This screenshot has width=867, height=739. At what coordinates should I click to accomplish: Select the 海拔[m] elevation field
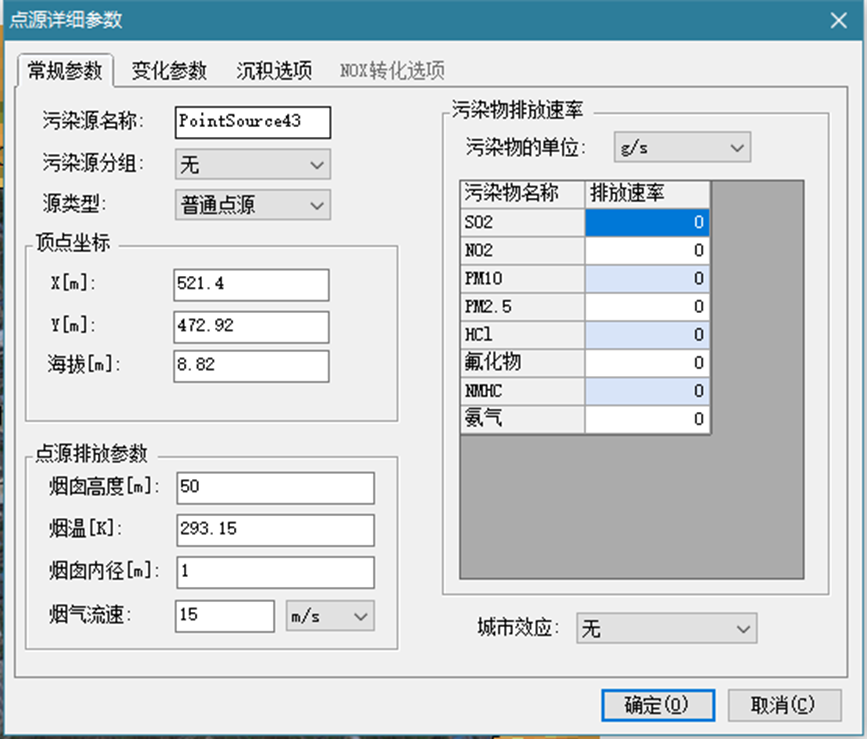pyautogui.click(x=250, y=366)
